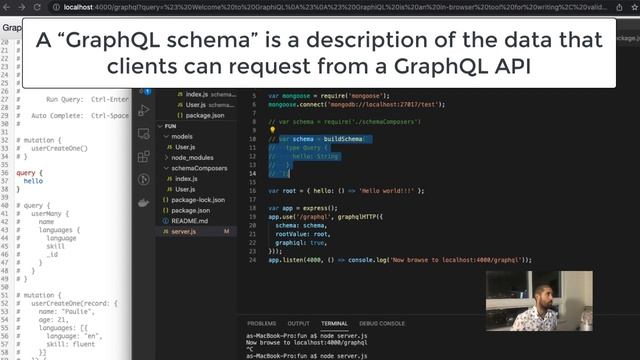Click commented schemaComposers require line
This screenshot has width=640, height=360.
(x=344, y=122)
